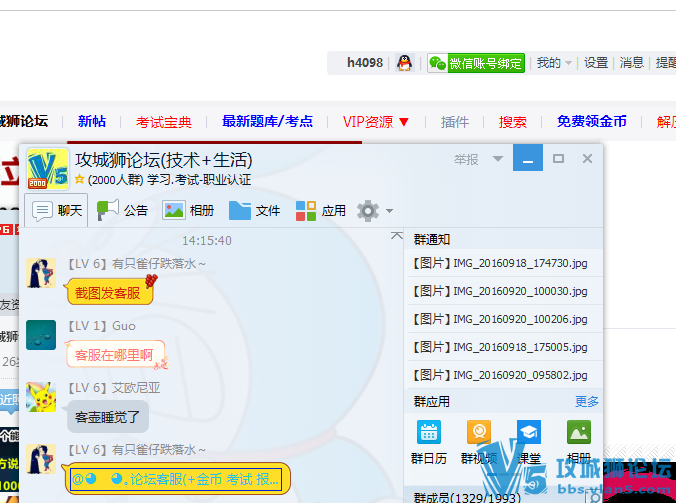This screenshot has width=676, height=503.
Task: Open the 应用 apps grid icon
Action: tap(306, 210)
